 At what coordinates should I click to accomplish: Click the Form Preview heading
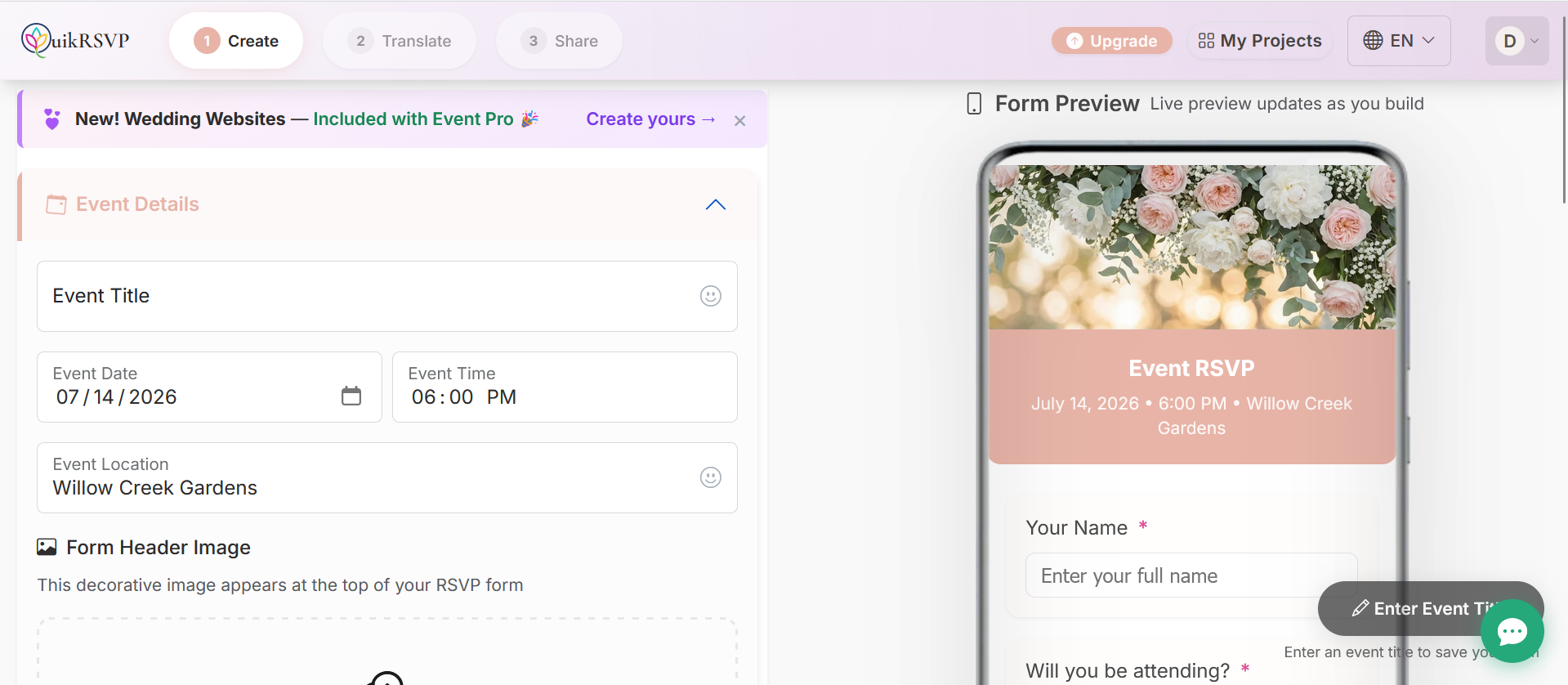[1067, 104]
